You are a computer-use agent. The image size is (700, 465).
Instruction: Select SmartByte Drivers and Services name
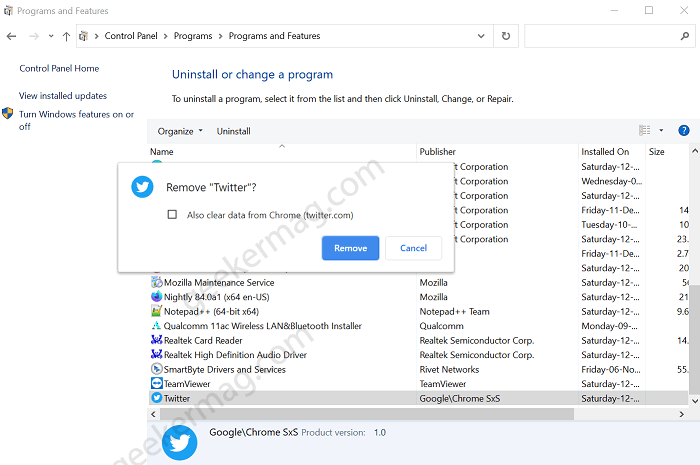point(225,370)
